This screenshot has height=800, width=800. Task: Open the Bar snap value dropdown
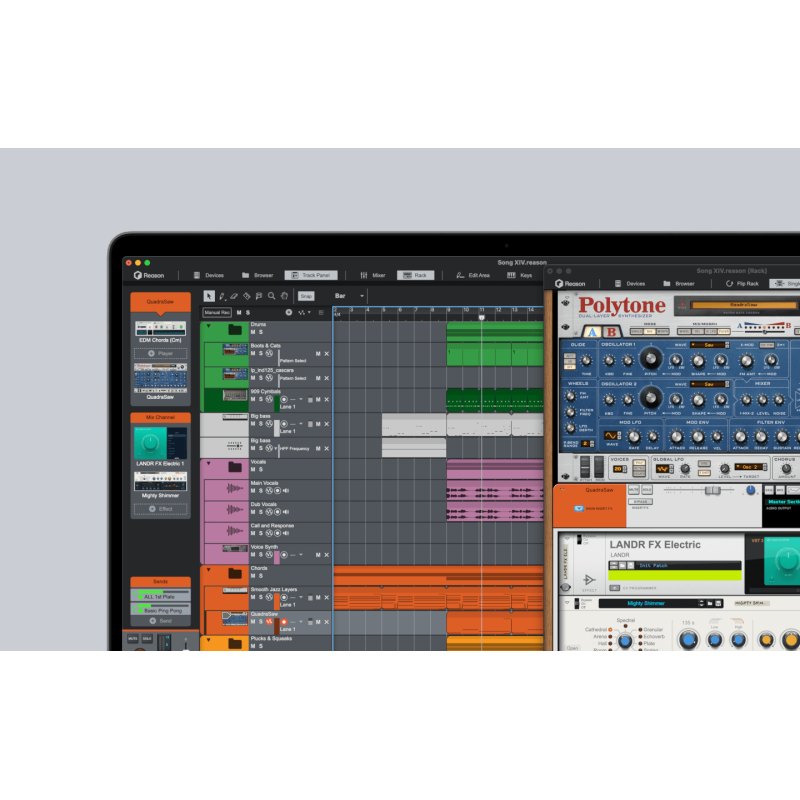pyautogui.click(x=349, y=296)
